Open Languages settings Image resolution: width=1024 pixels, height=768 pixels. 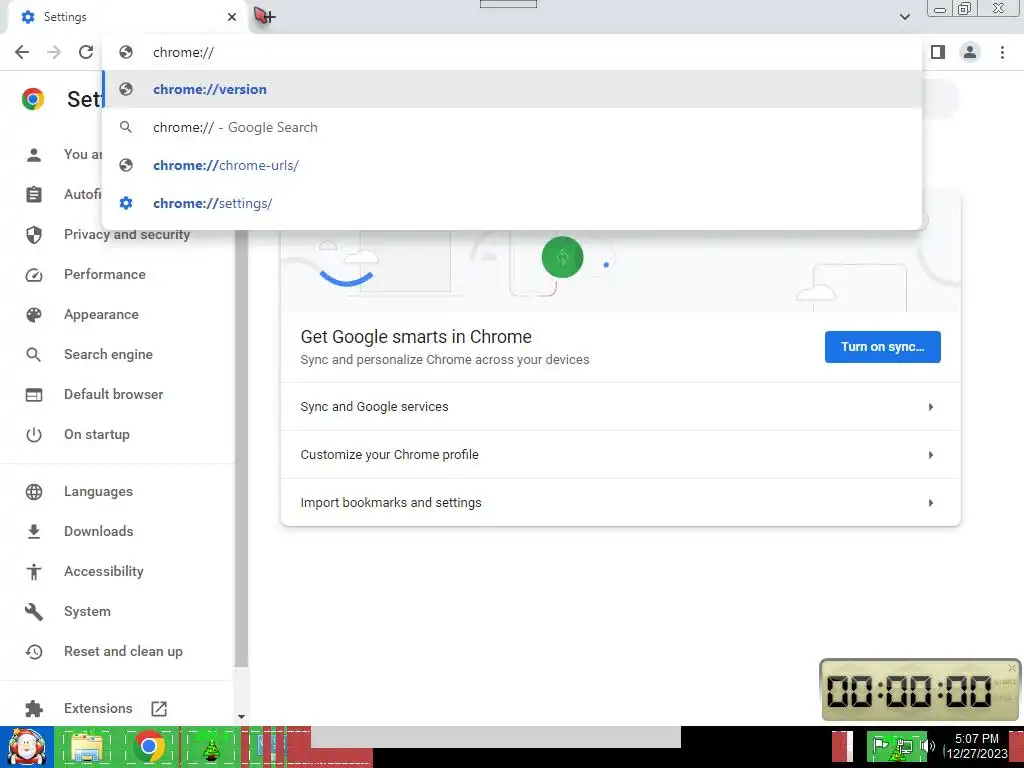pos(98,491)
